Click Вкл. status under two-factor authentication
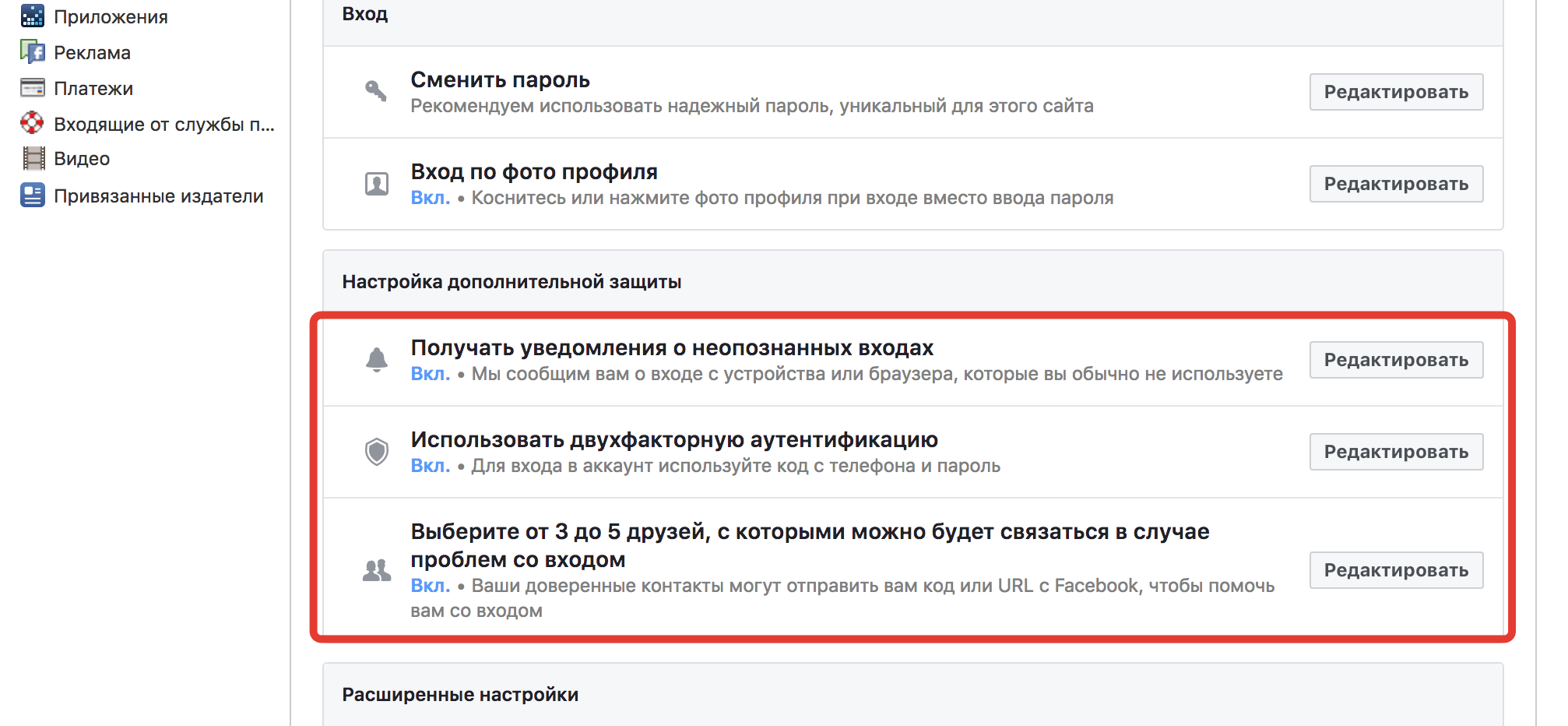Screen dimensions: 1568x726 click(x=431, y=466)
